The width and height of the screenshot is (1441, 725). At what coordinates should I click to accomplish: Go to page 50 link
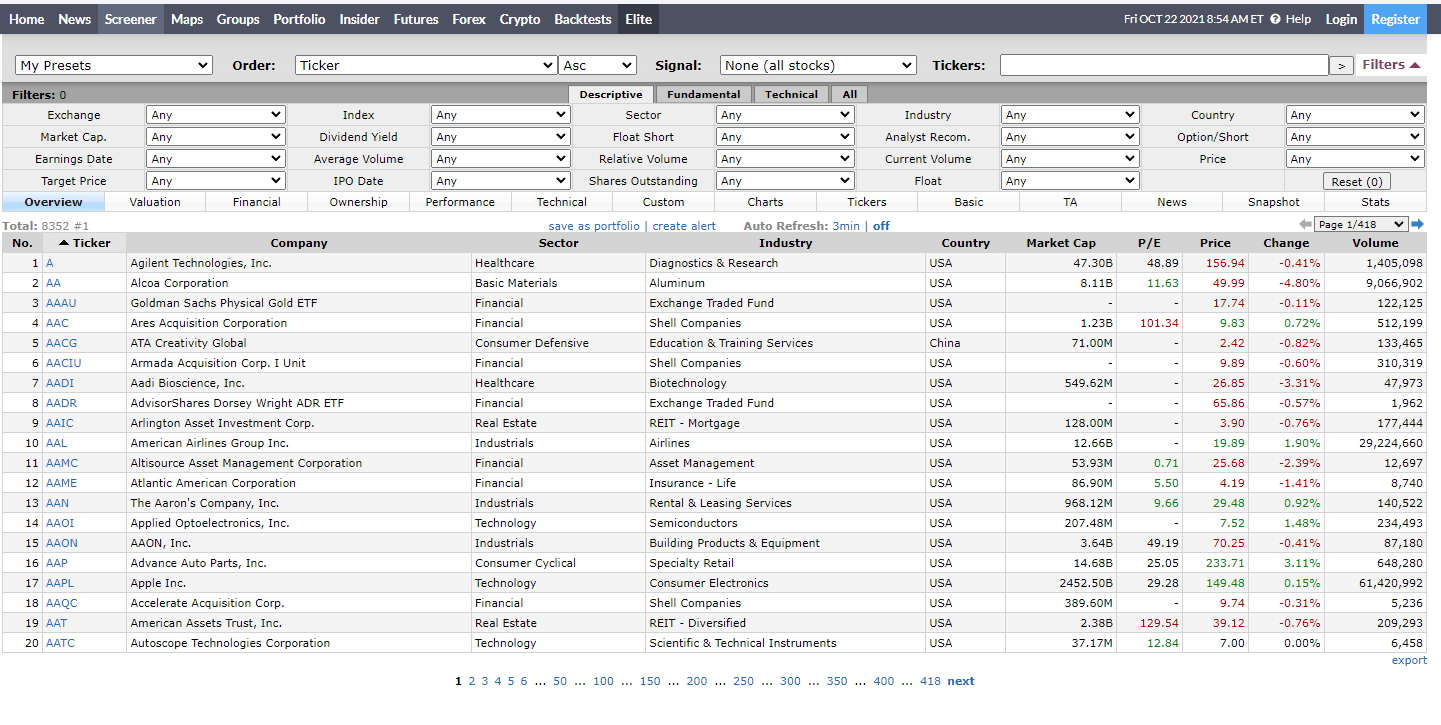click(x=560, y=681)
